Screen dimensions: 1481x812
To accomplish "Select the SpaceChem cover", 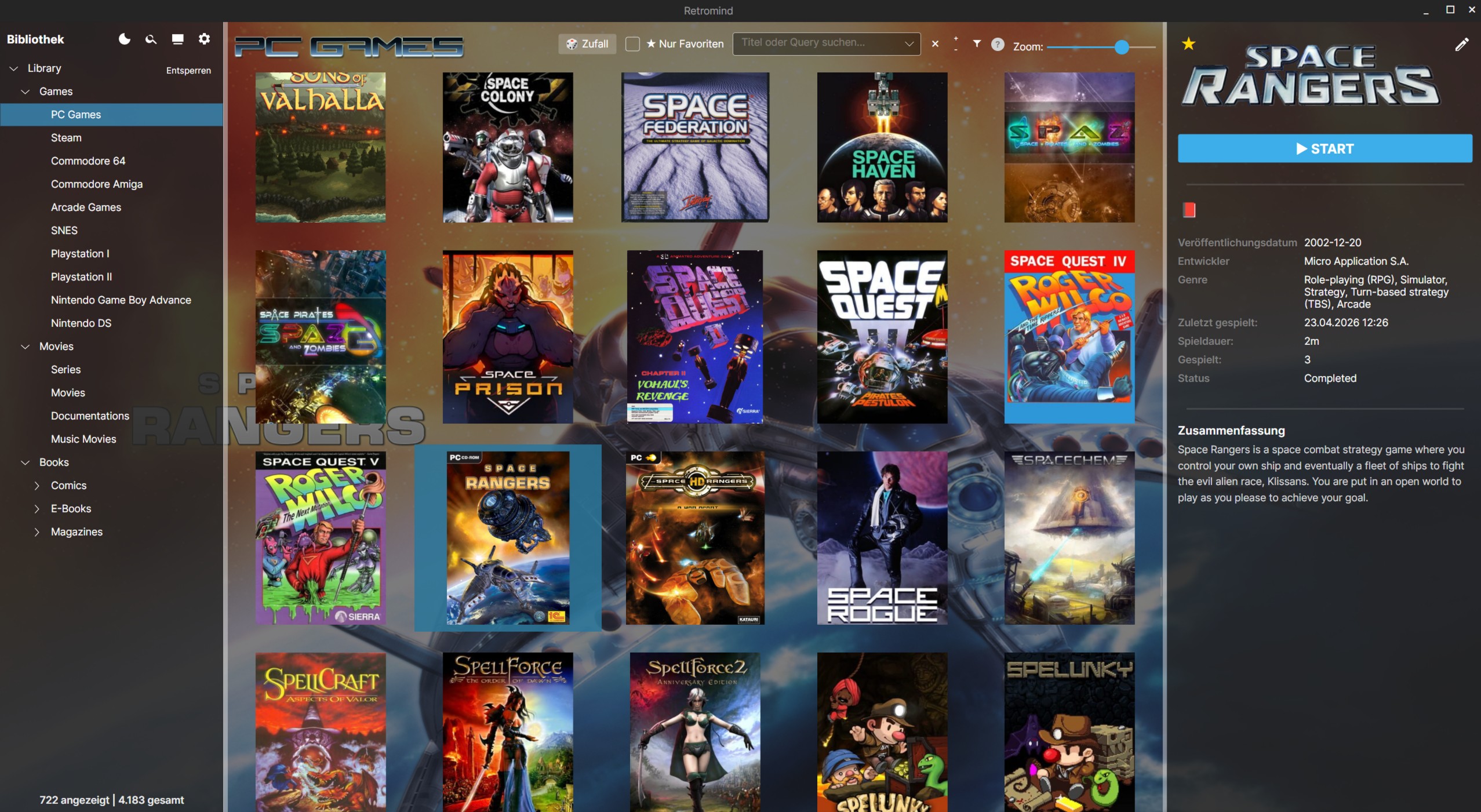I will coord(1069,538).
